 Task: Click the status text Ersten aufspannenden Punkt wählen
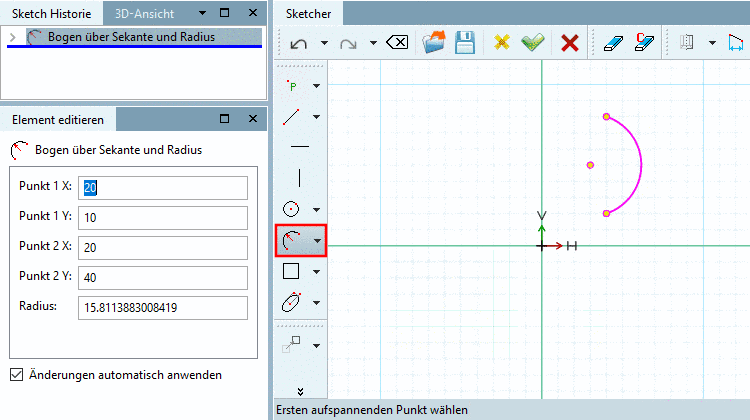click(x=372, y=410)
